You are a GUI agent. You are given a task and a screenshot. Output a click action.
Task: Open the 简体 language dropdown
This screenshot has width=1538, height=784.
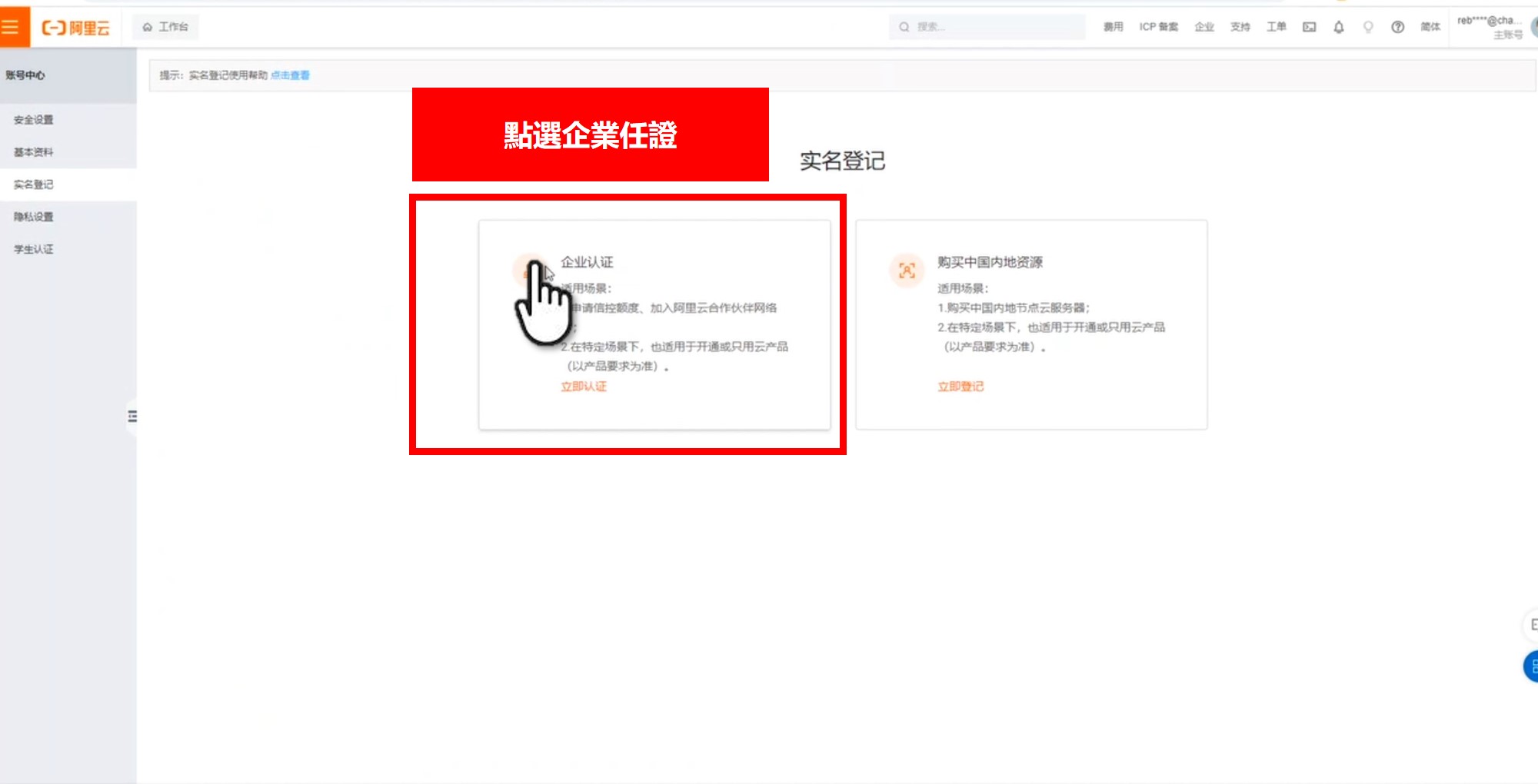pos(1430,27)
